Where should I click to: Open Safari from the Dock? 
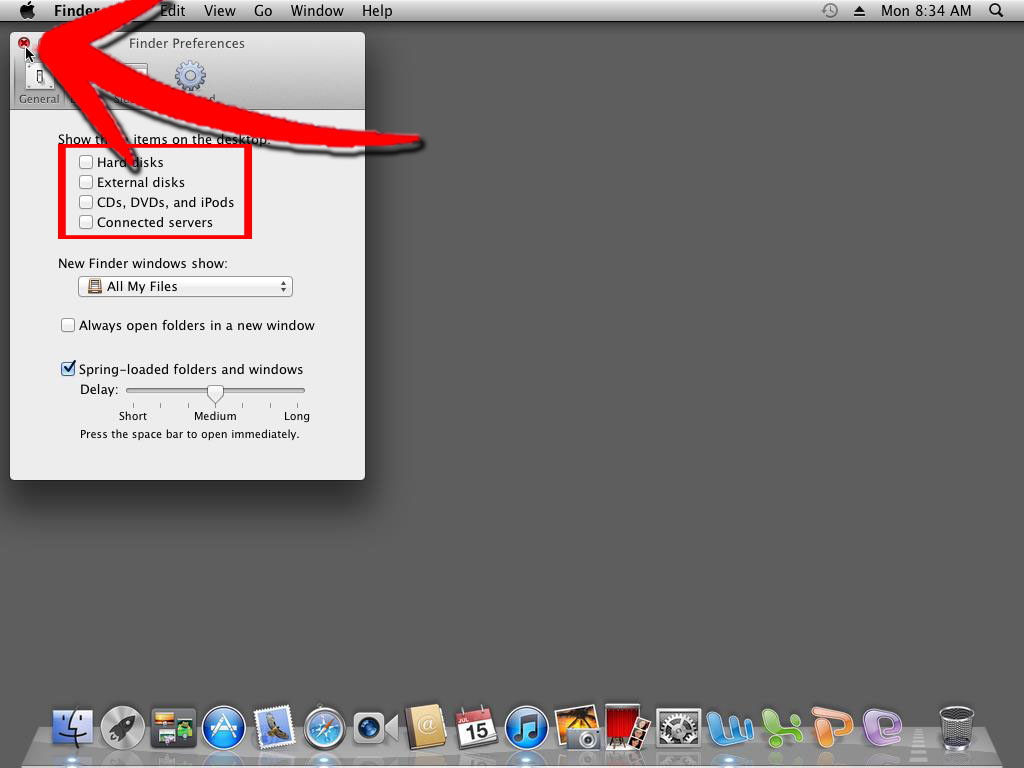coord(325,727)
